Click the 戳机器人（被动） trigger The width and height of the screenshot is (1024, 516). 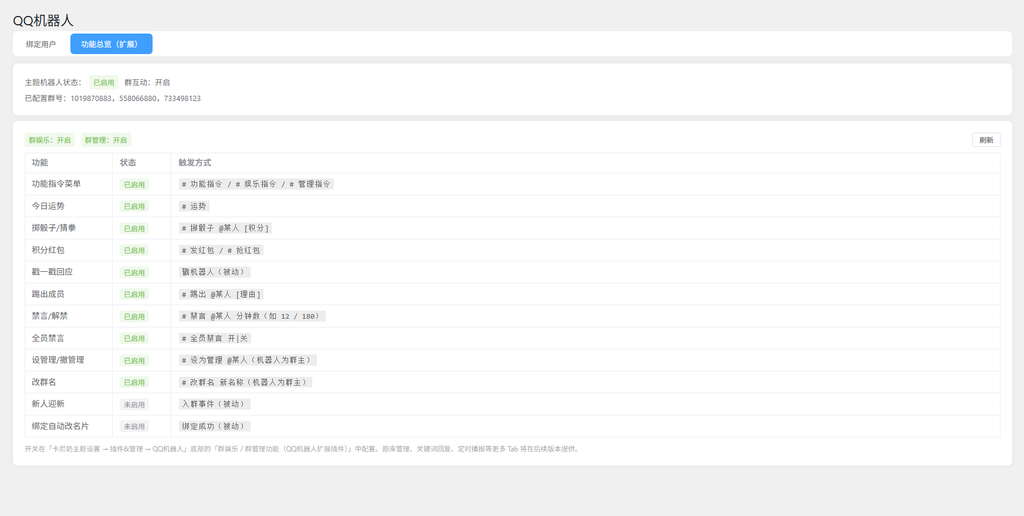pos(214,272)
